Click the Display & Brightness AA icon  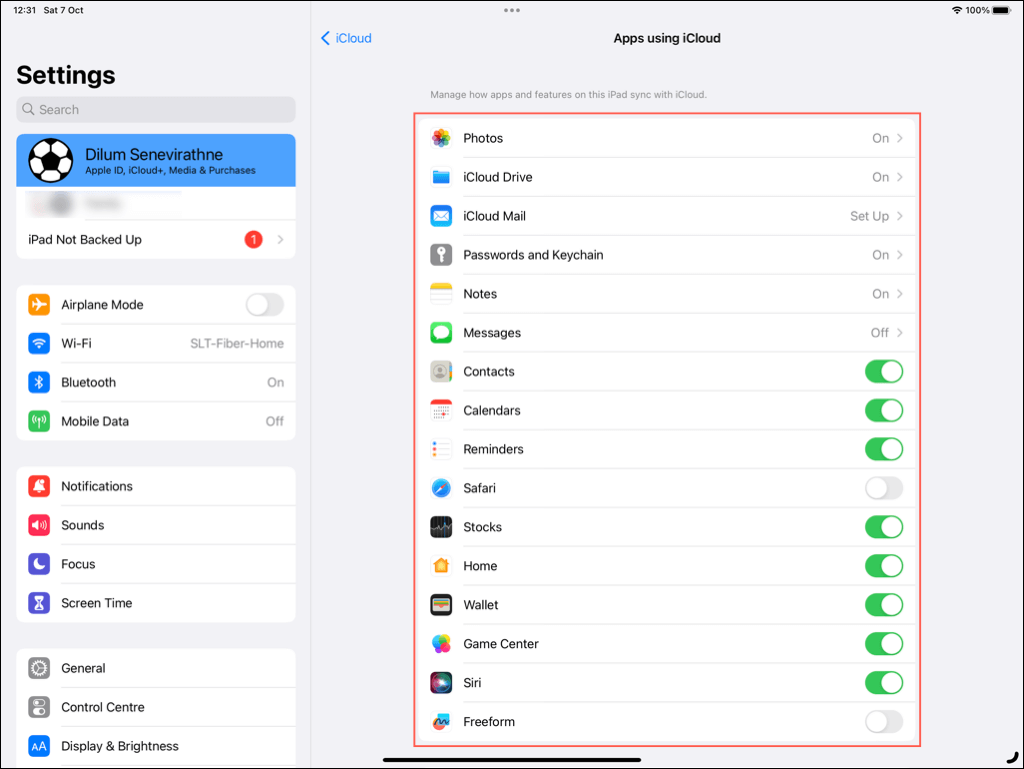tap(39, 746)
